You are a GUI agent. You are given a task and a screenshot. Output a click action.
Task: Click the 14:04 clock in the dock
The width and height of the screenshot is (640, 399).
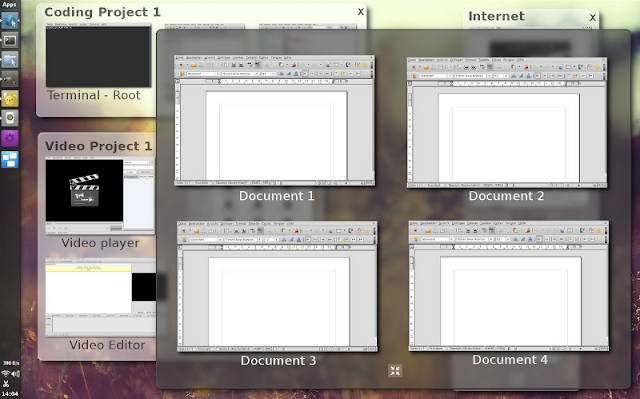10,394
